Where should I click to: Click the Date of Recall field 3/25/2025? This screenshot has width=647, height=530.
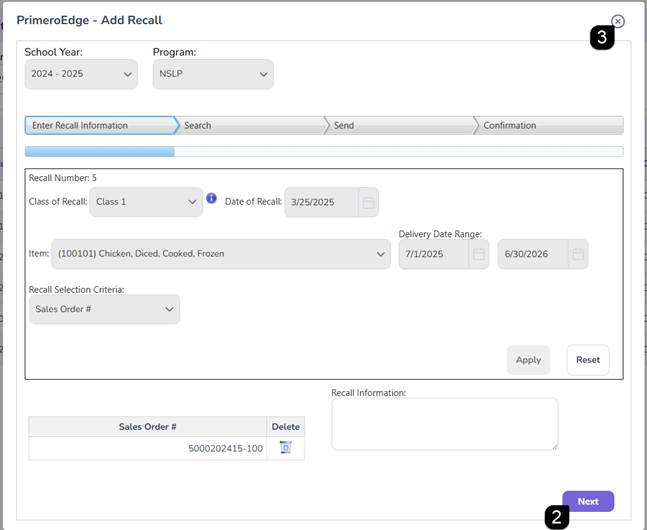(x=321, y=202)
